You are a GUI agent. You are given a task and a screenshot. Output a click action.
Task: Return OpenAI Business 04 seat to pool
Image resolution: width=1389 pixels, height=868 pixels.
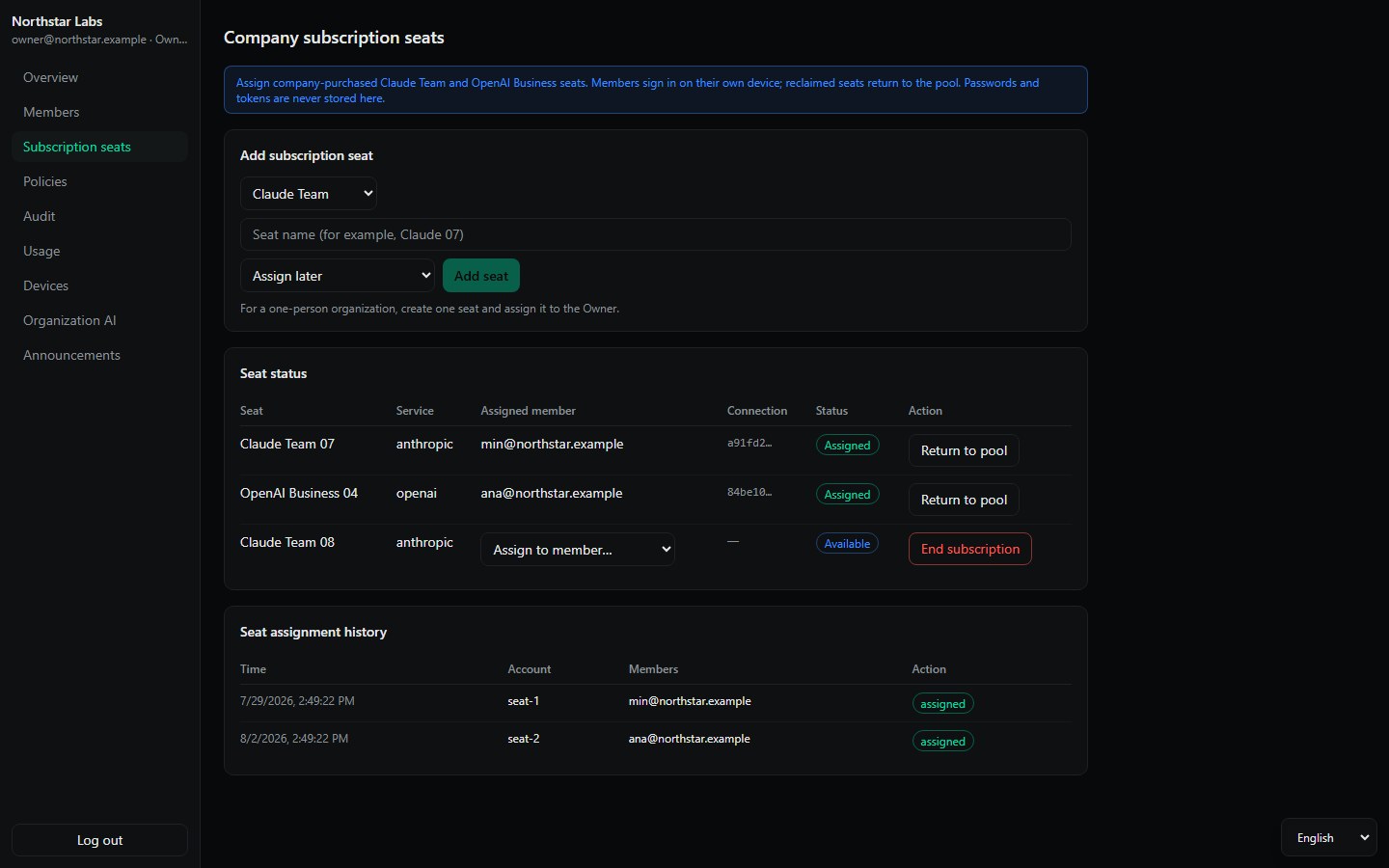pos(964,500)
